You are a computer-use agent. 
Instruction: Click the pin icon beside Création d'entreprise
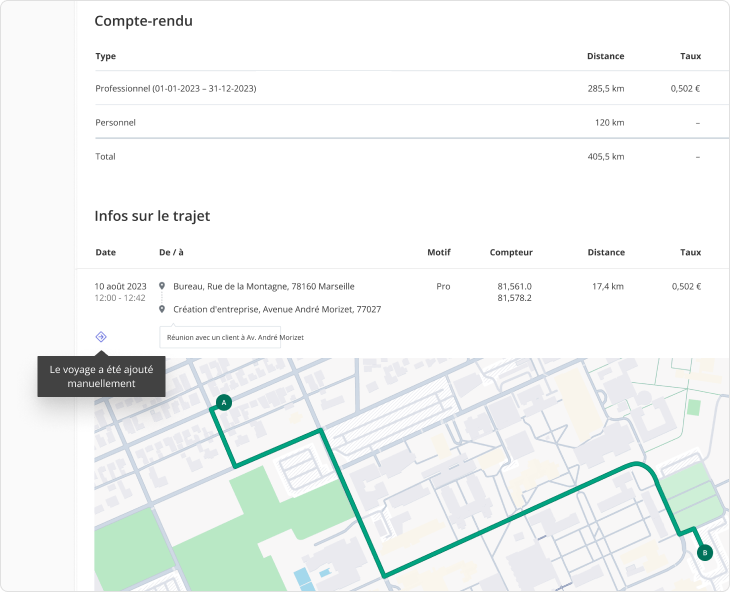tap(162, 309)
